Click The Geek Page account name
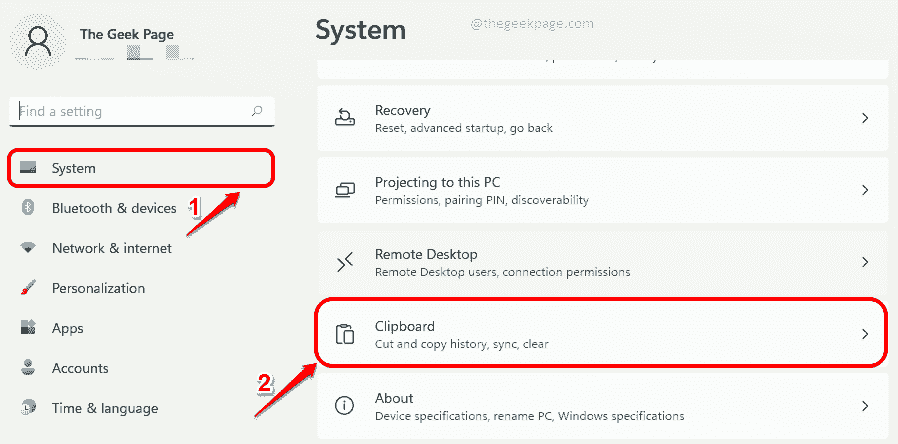 pos(129,34)
